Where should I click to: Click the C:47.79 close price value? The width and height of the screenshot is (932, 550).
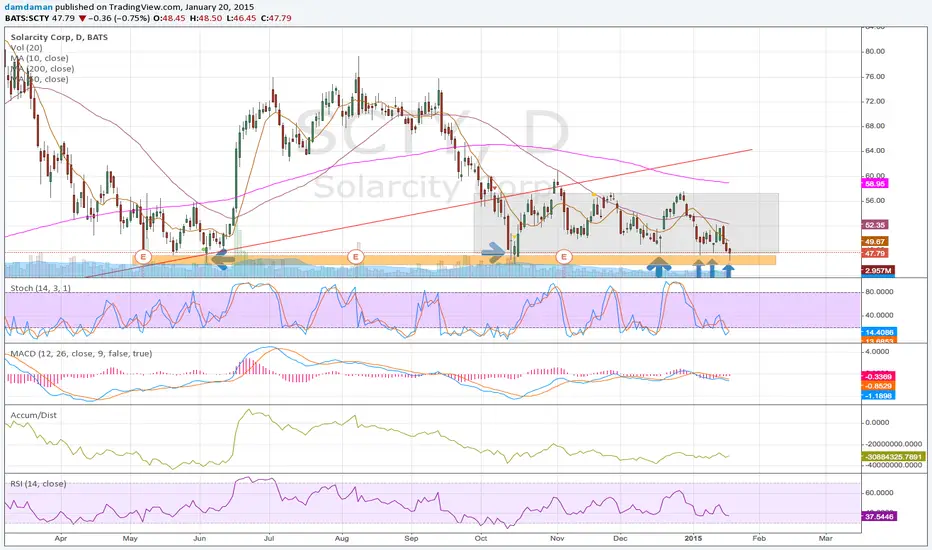pos(276,18)
